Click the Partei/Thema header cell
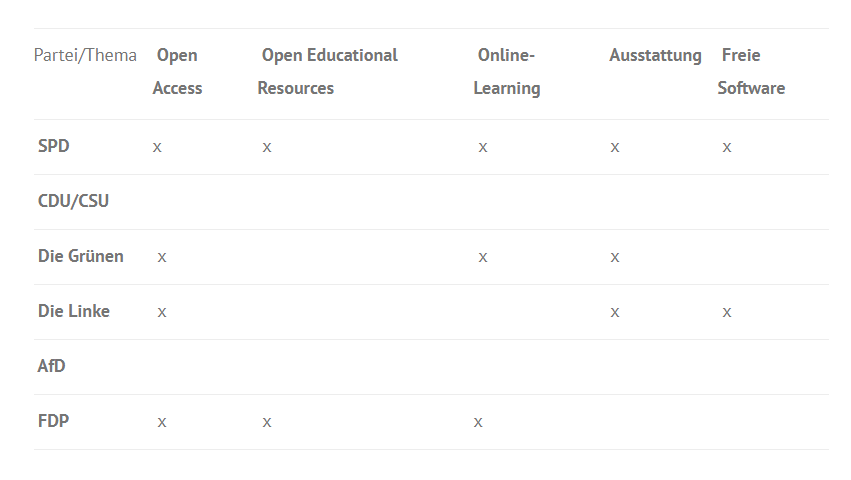 click(85, 55)
